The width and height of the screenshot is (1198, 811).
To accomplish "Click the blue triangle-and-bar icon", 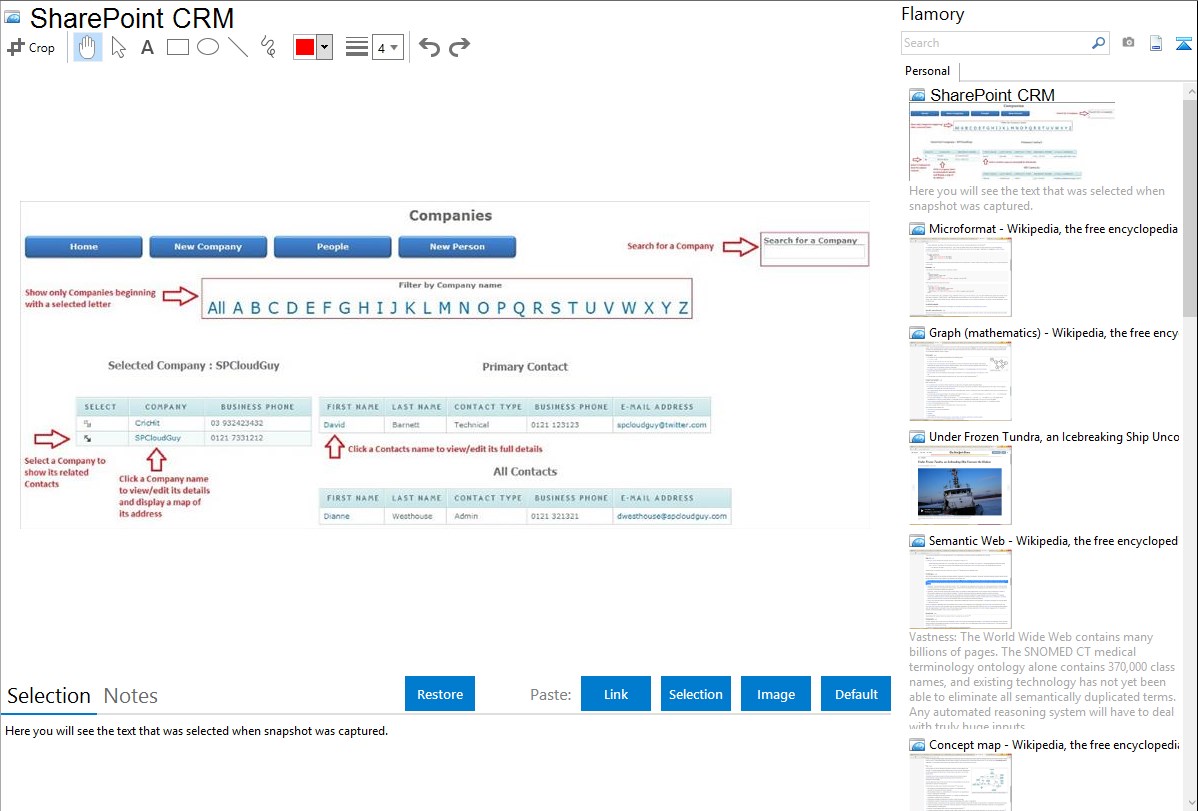I will (1183, 43).
